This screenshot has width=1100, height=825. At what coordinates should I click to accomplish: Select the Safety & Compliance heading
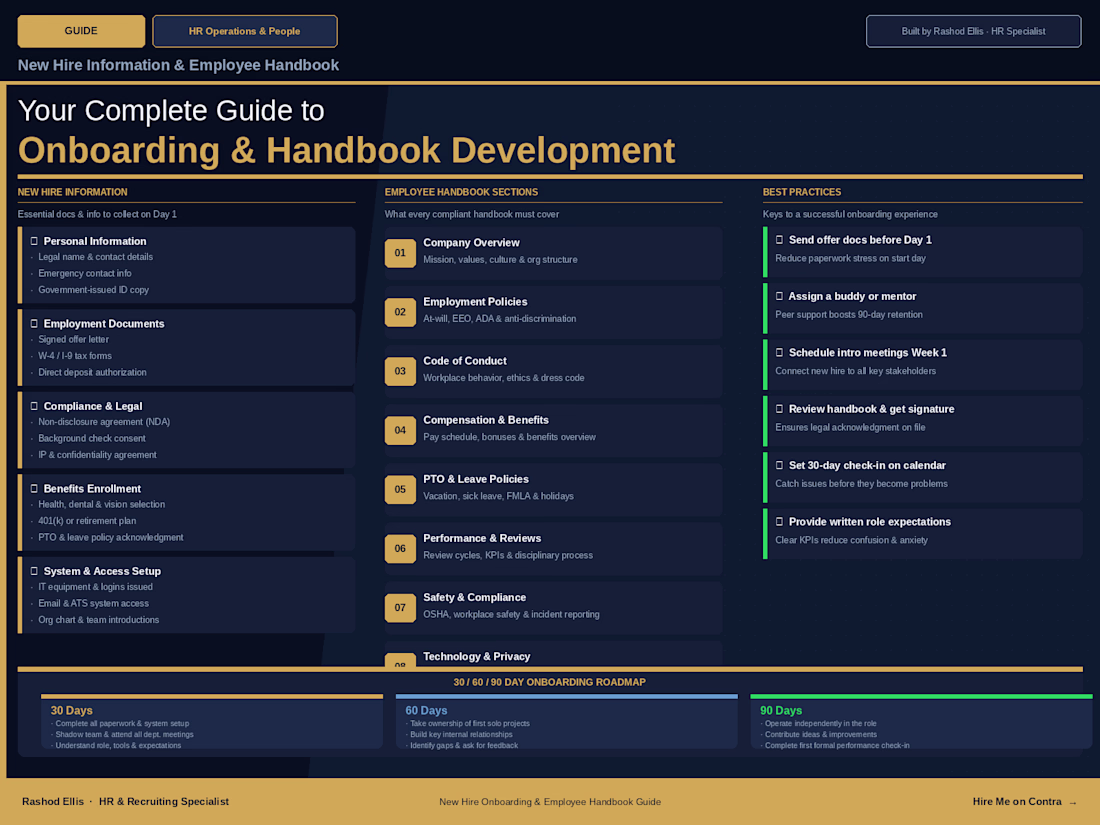click(474, 597)
